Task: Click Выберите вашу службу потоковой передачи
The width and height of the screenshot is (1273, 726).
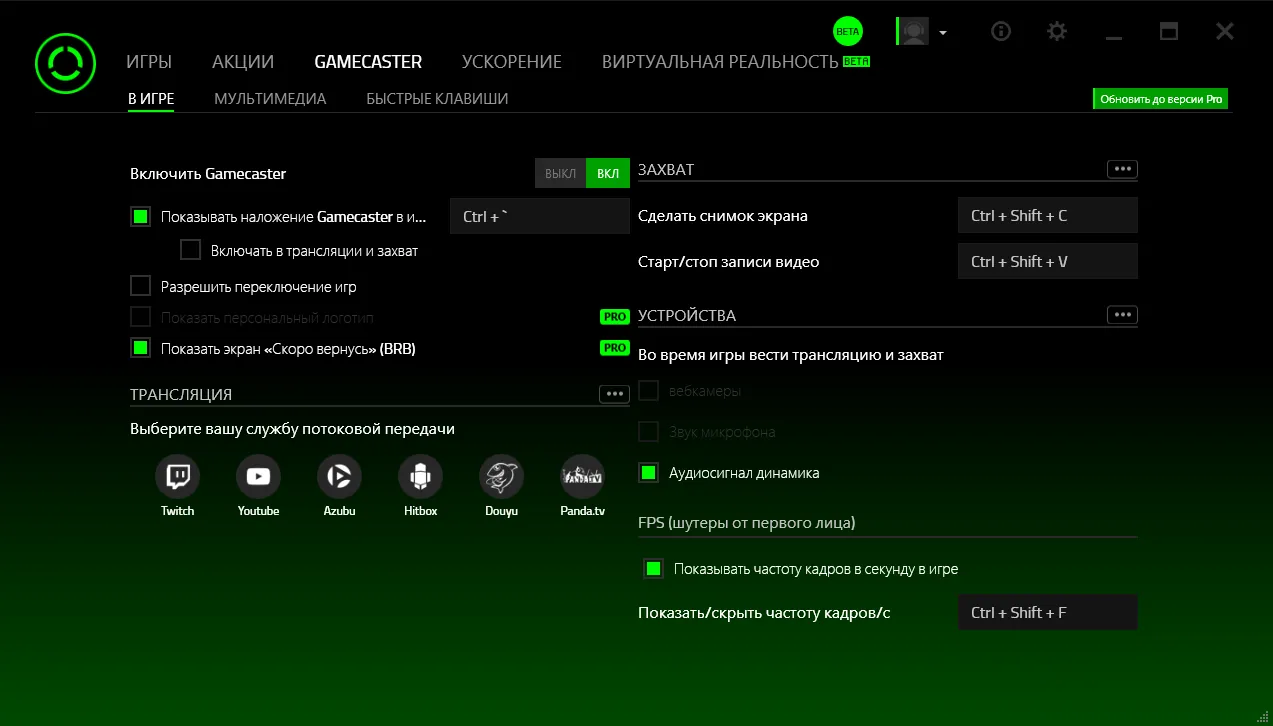Action: click(292, 429)
